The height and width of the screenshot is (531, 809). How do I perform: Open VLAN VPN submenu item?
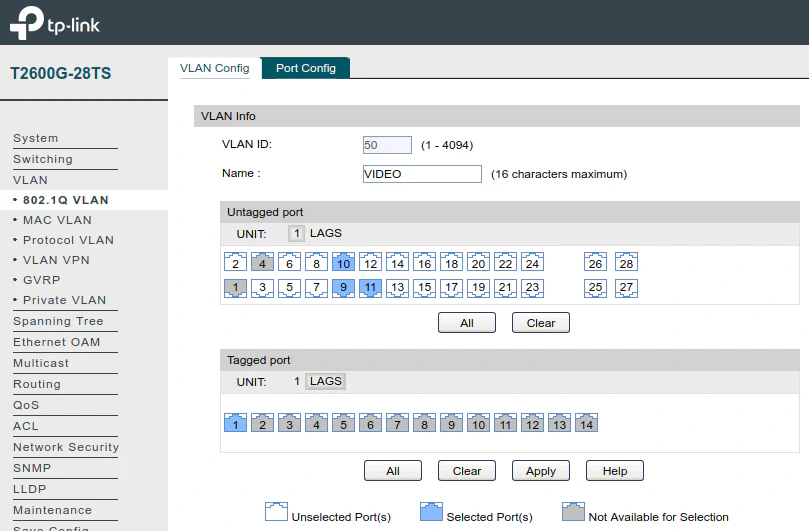56,260
